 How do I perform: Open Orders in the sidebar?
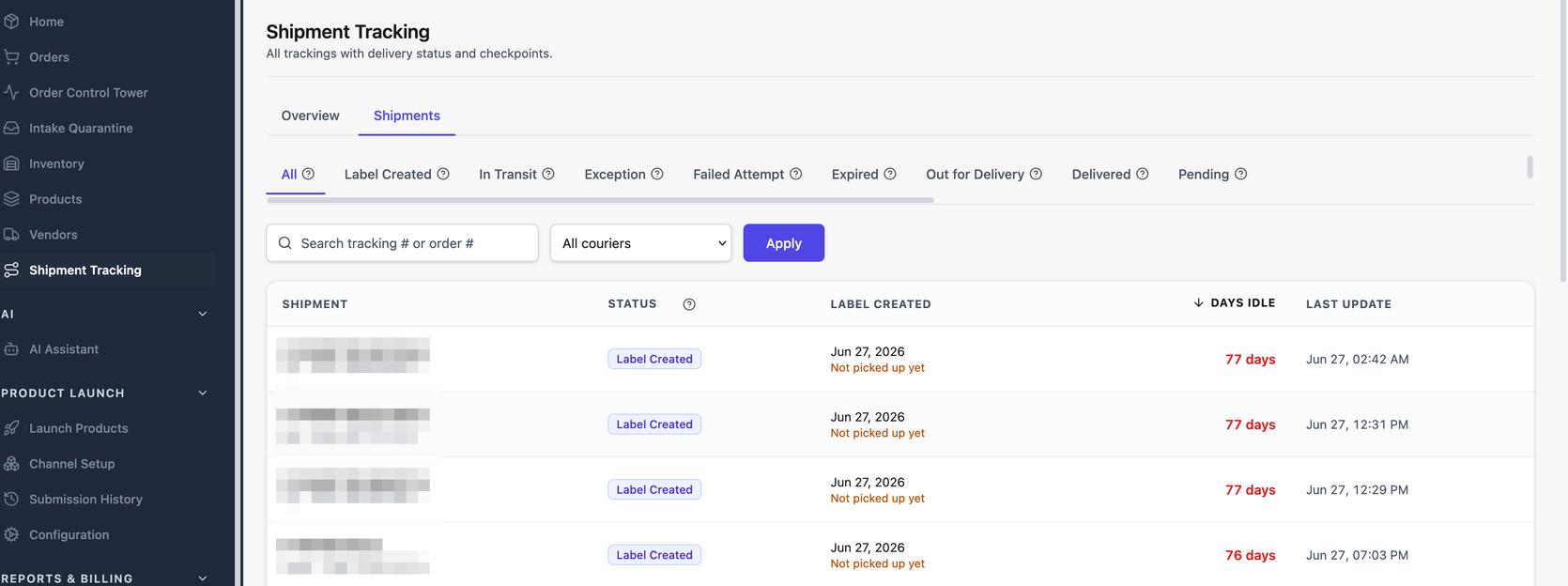click(x=49, y=57)
